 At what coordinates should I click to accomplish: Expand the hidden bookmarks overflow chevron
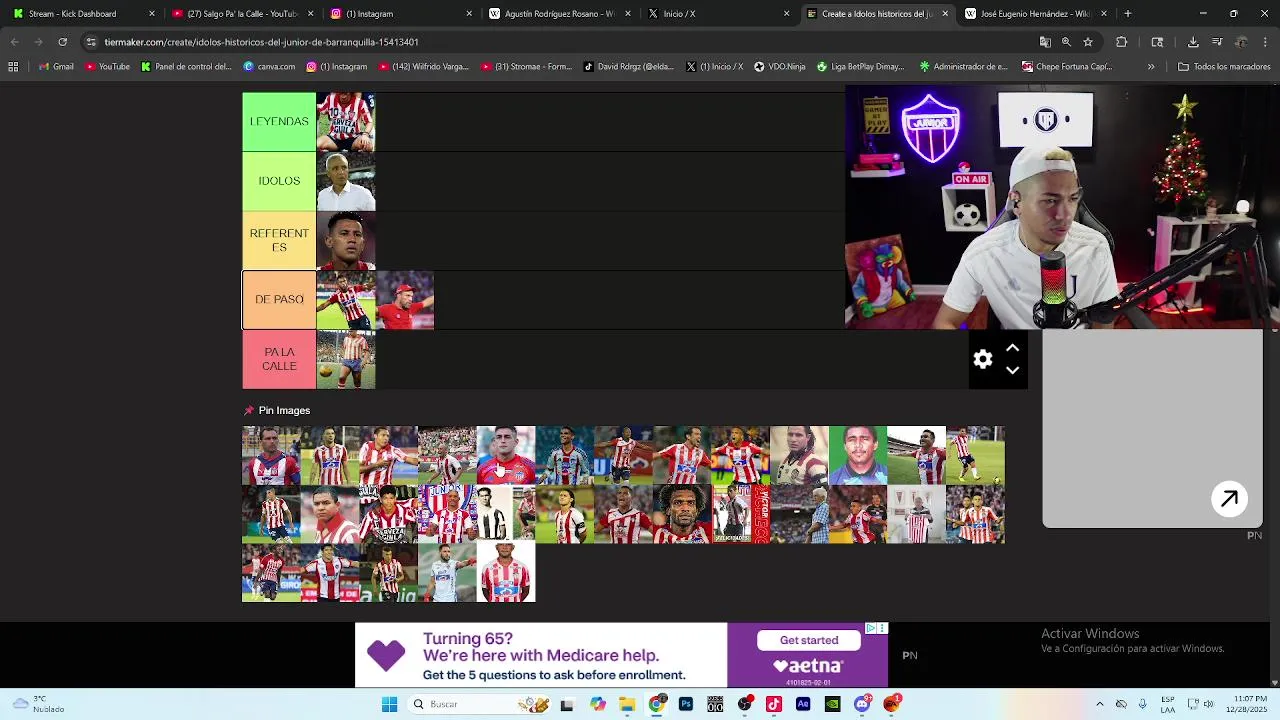click(1151, 67)
